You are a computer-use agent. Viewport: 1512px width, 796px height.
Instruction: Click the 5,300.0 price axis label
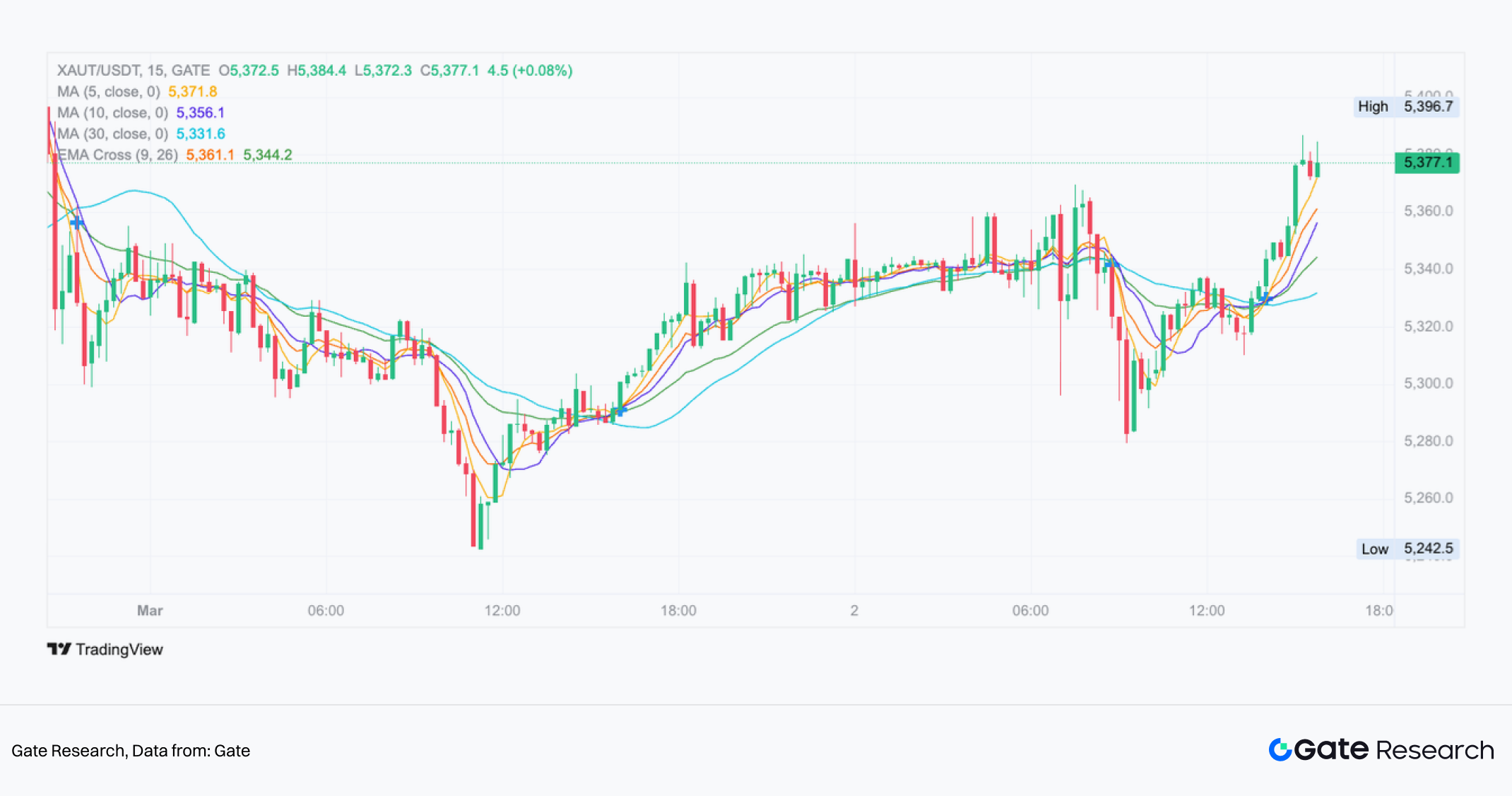[1428, 383]
